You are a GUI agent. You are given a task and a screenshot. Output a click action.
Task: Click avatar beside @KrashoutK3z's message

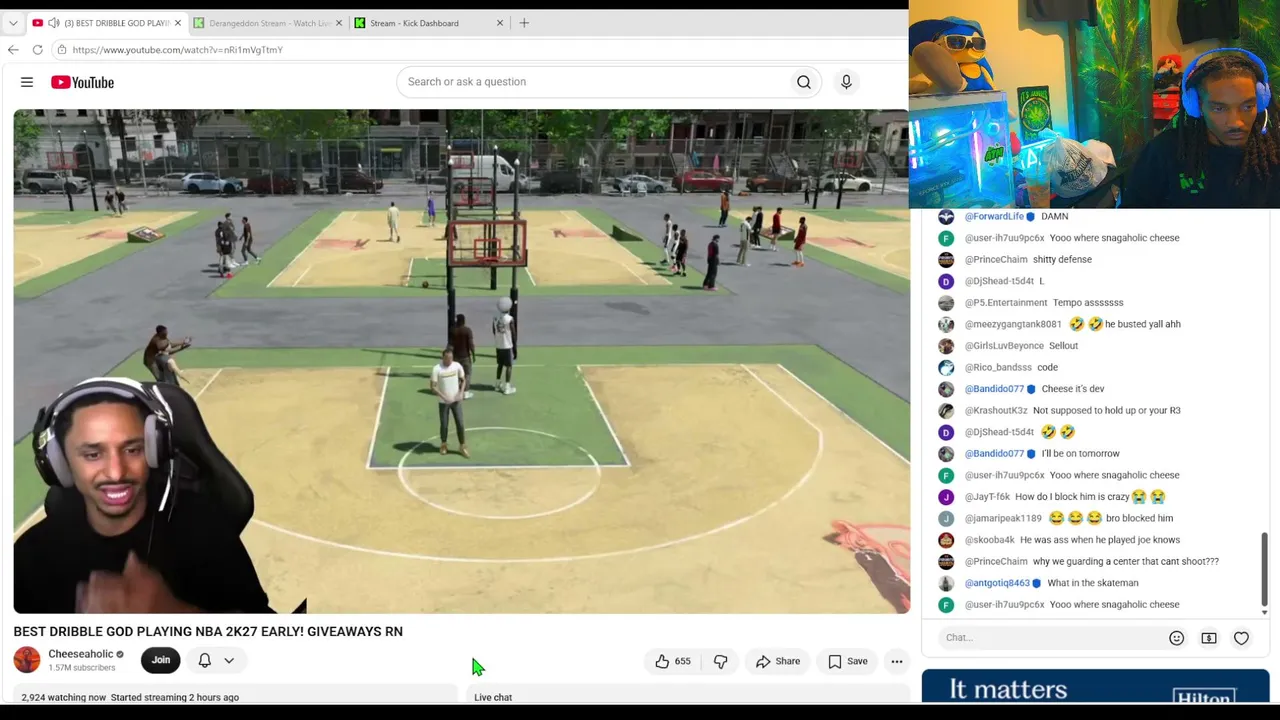tap(946, 410)
